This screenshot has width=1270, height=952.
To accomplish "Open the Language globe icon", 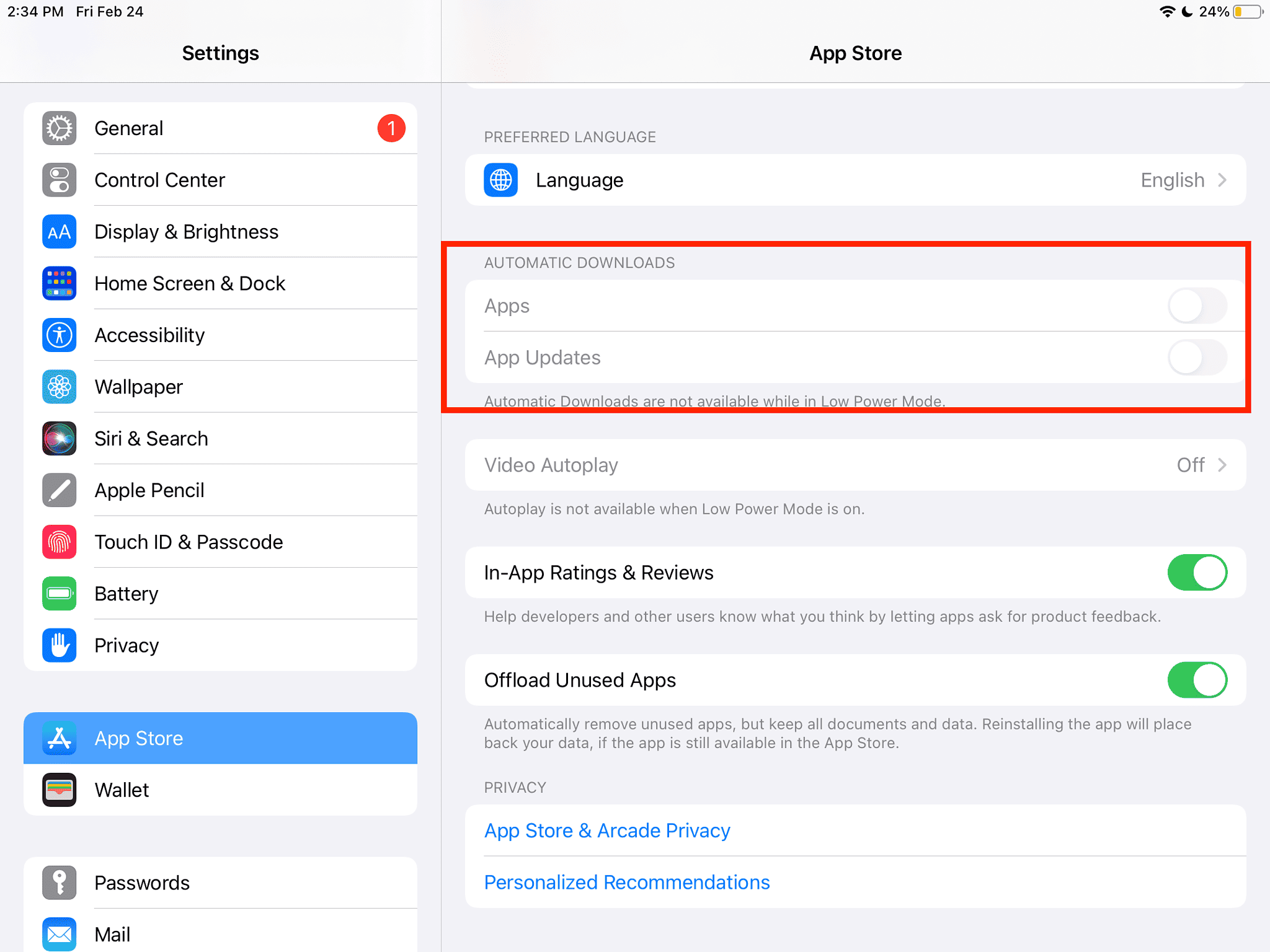I will [x=500, y=180].
